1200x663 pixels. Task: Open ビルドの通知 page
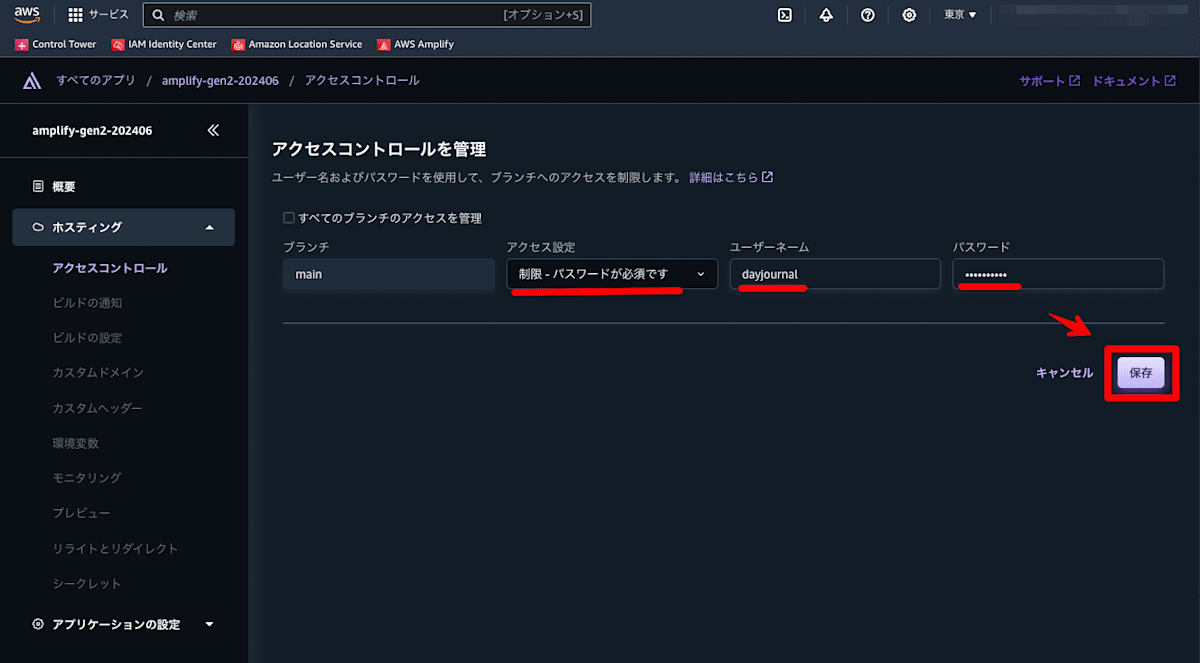(87, 303)
